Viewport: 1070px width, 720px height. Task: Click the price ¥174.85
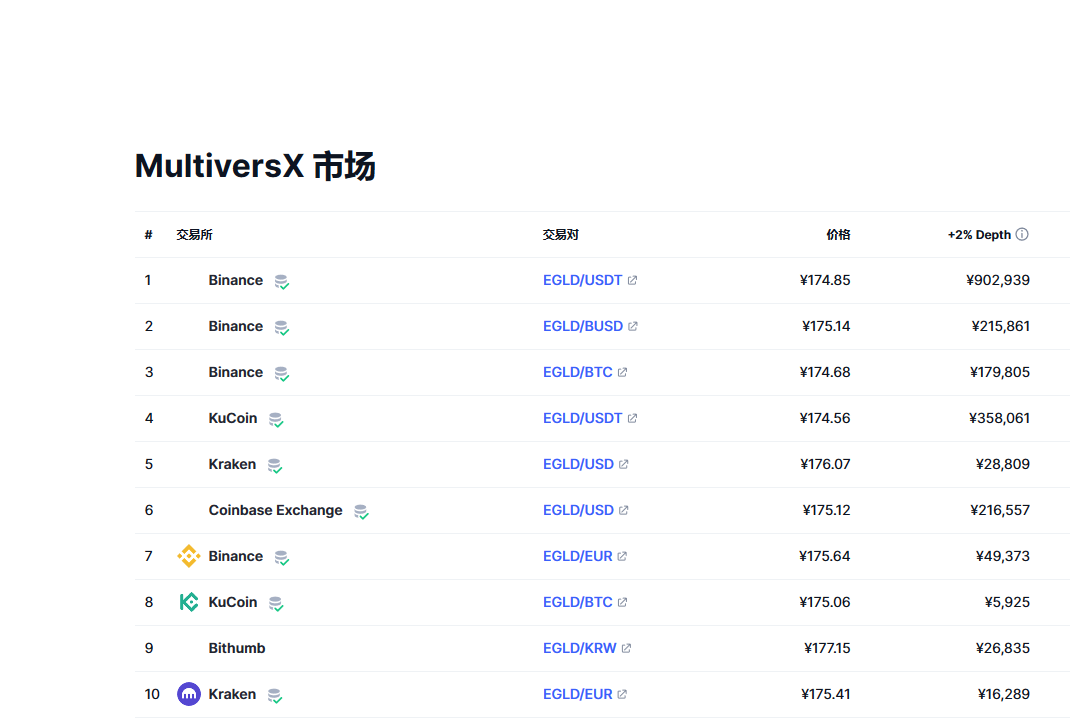[x=825, y=280]
